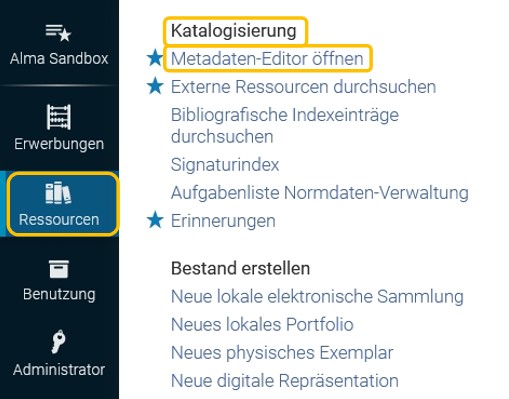This screenshot has height=399, width=509.
Task: Toggle the favorite star beside Erinnerungen
Action: click(x=155, y=220)
